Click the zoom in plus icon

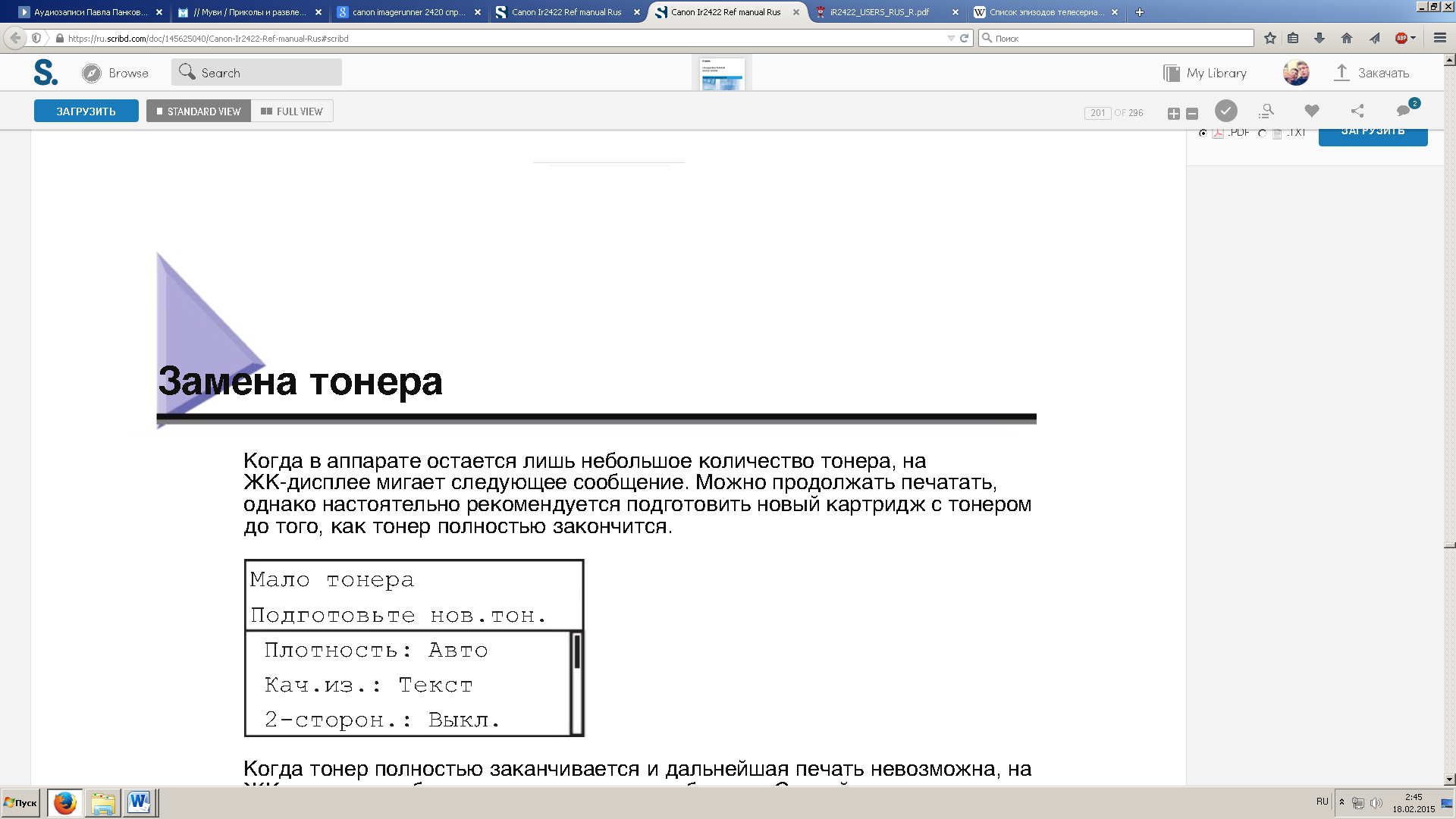1173,114
